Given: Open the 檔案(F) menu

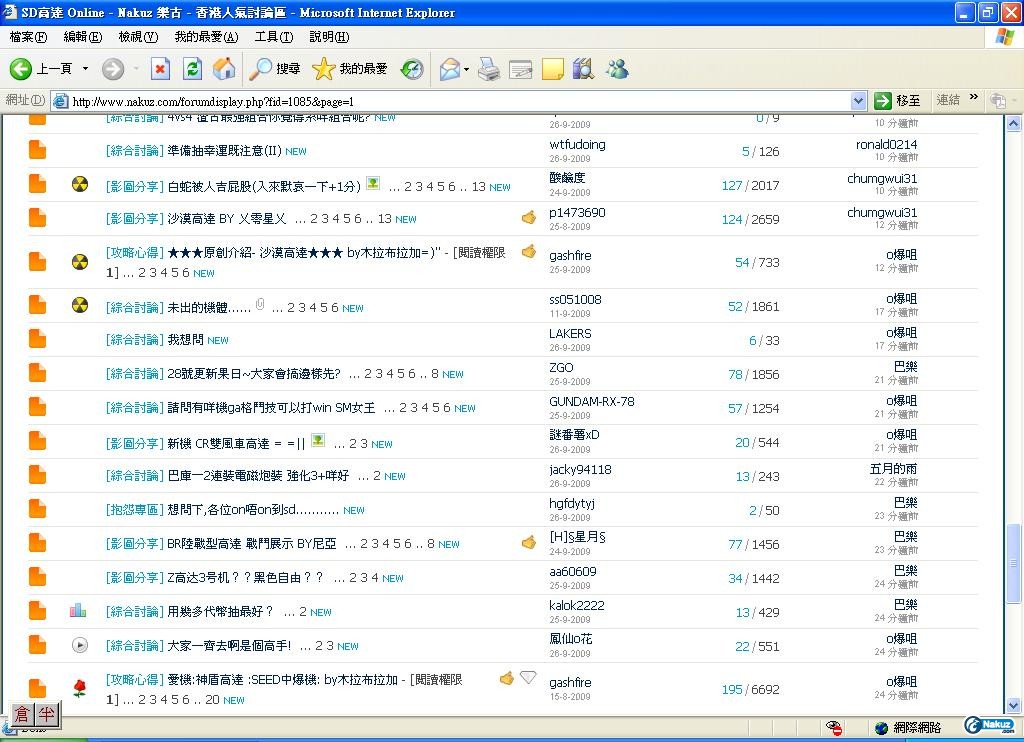Looking at the screenshot, I should coord(28,37).
